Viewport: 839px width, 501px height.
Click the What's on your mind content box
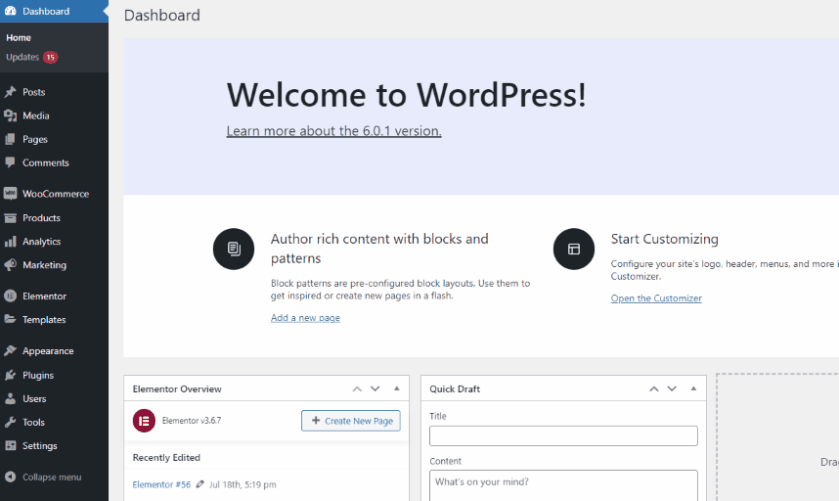(x=563, y=485)
